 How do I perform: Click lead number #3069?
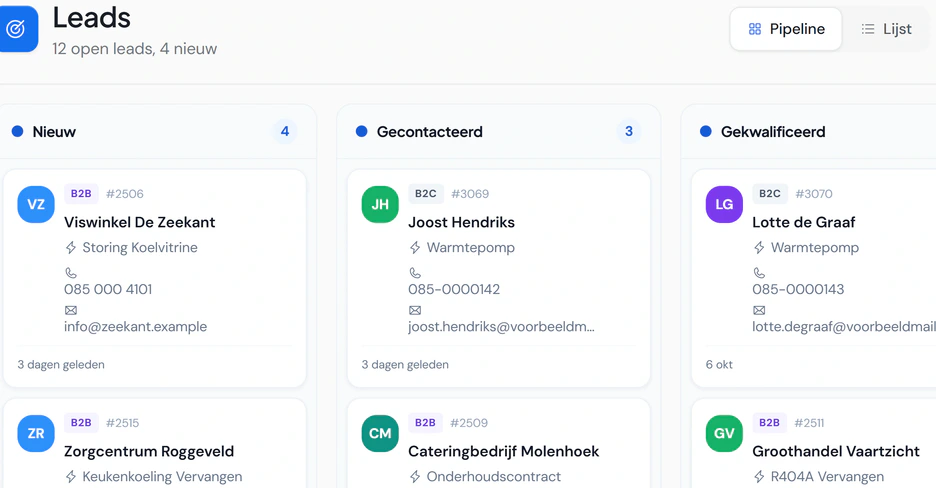470,194
